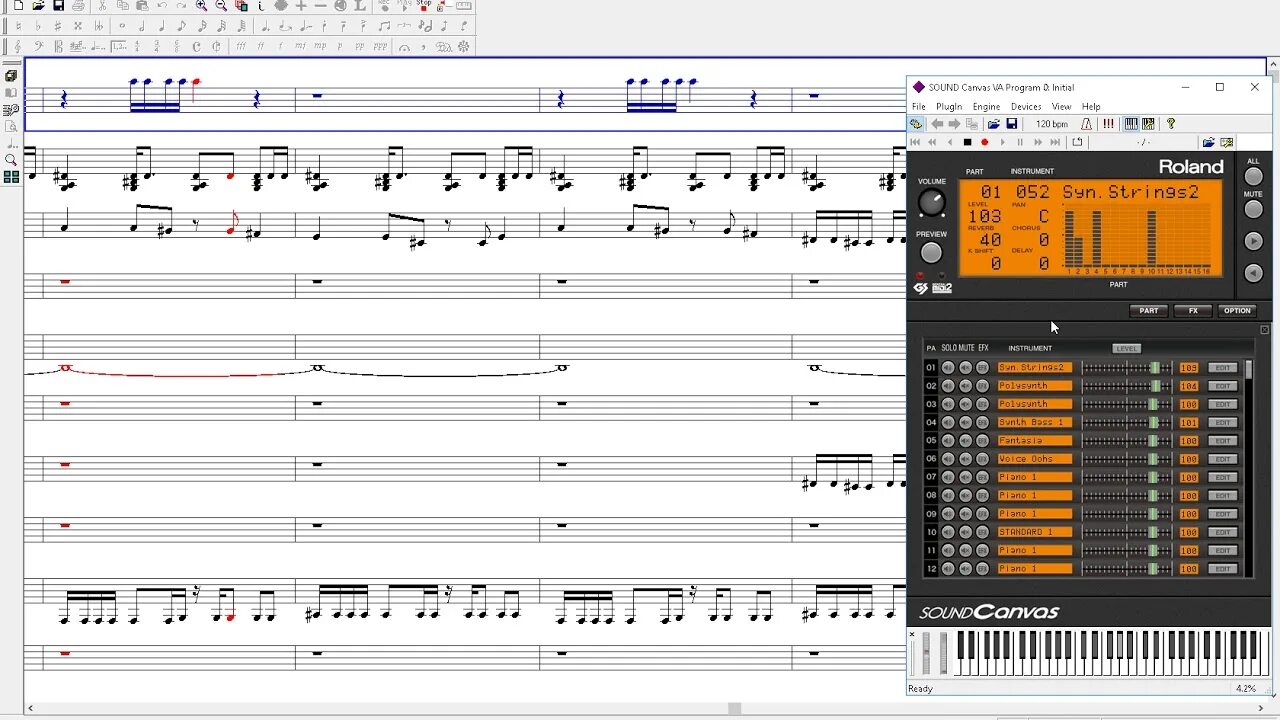Click EDIT for part 01
This screenshot has width=1280, height=720.
click(1222, 368)
